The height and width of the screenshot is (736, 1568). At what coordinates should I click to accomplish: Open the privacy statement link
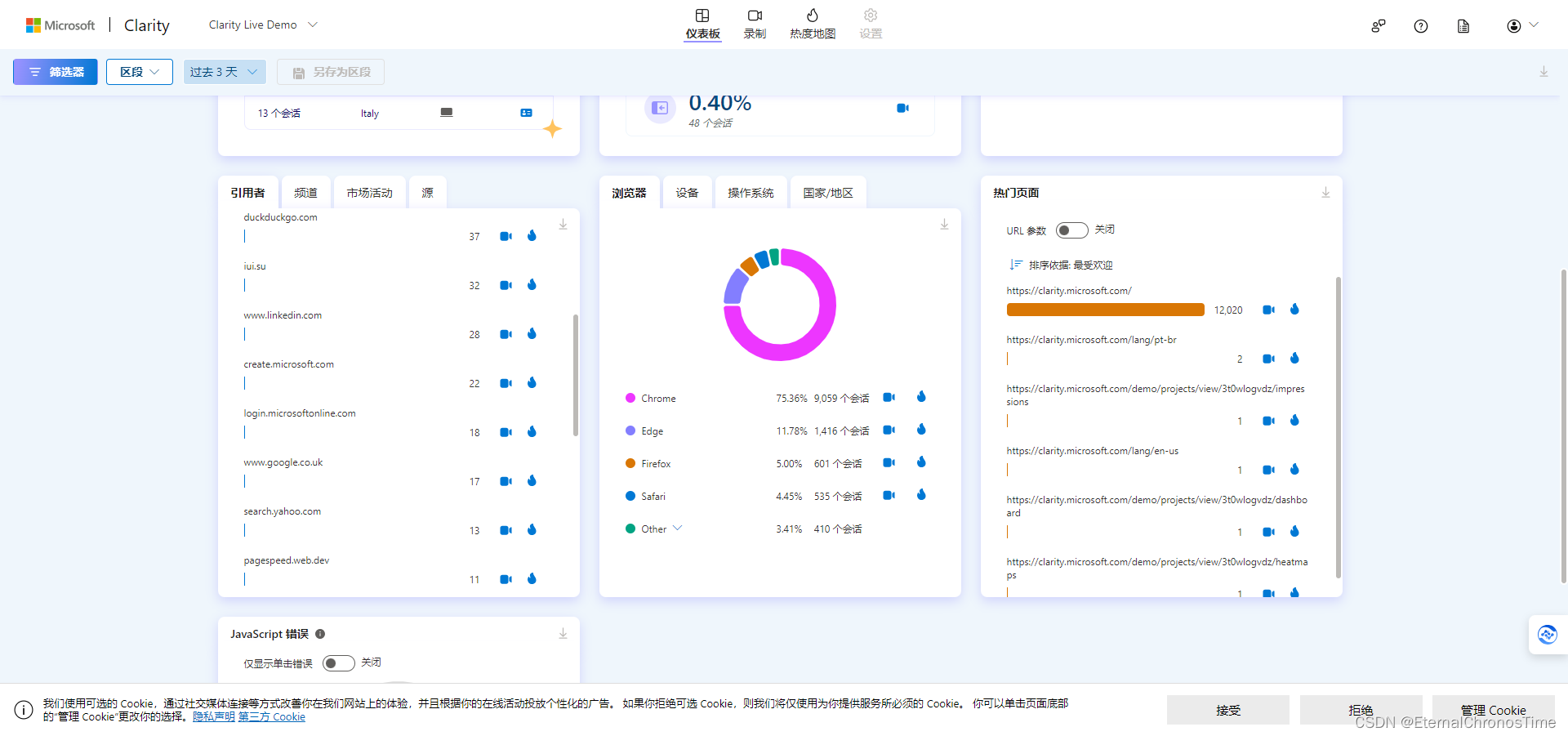(x=214, y=717)
